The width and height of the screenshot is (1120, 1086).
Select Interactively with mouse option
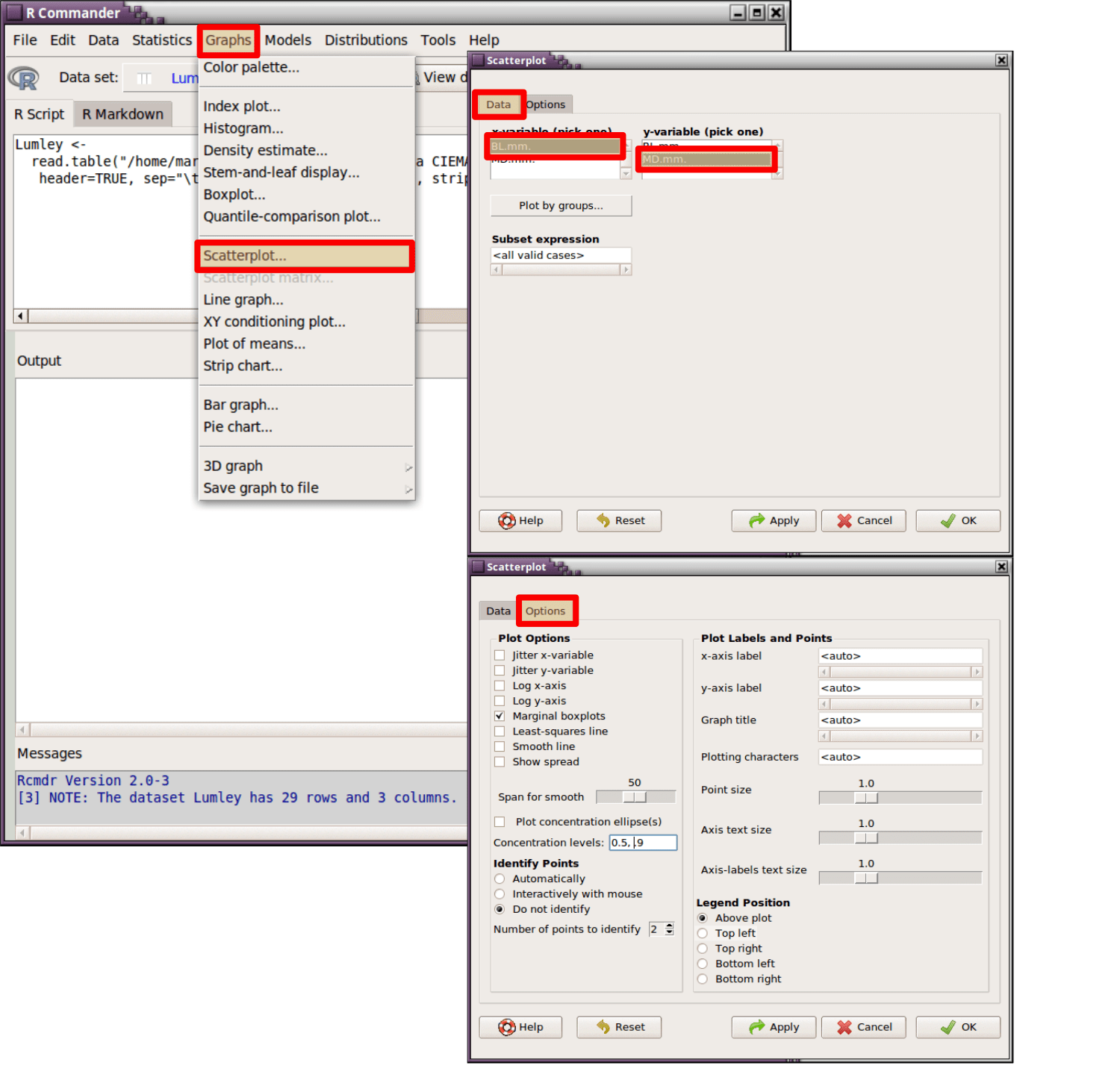[500, 894]
